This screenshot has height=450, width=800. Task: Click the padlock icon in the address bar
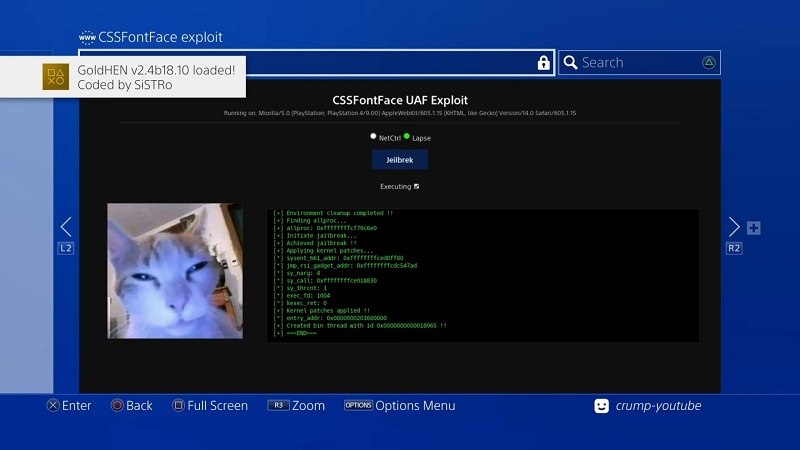tap(543, 62)
